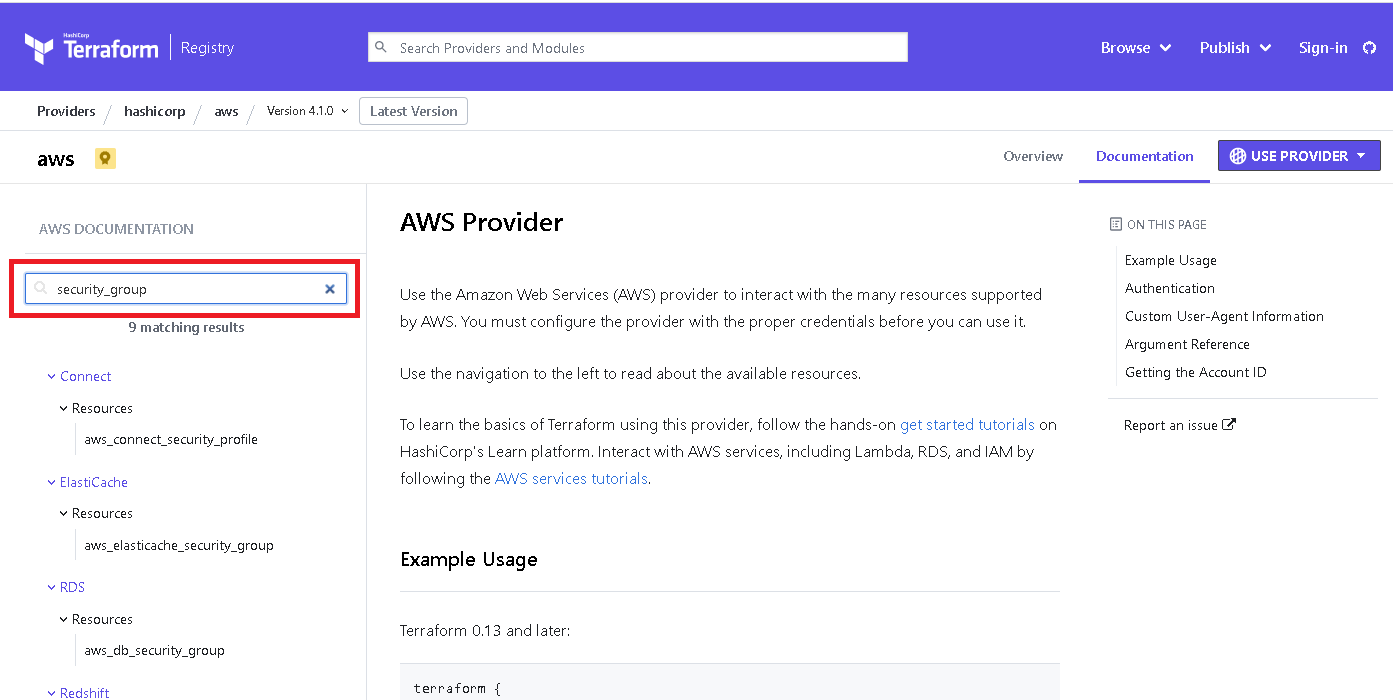Screen dimensions: 1393x700
Task: Click the Latest Version button
Action: pos(413,111)
